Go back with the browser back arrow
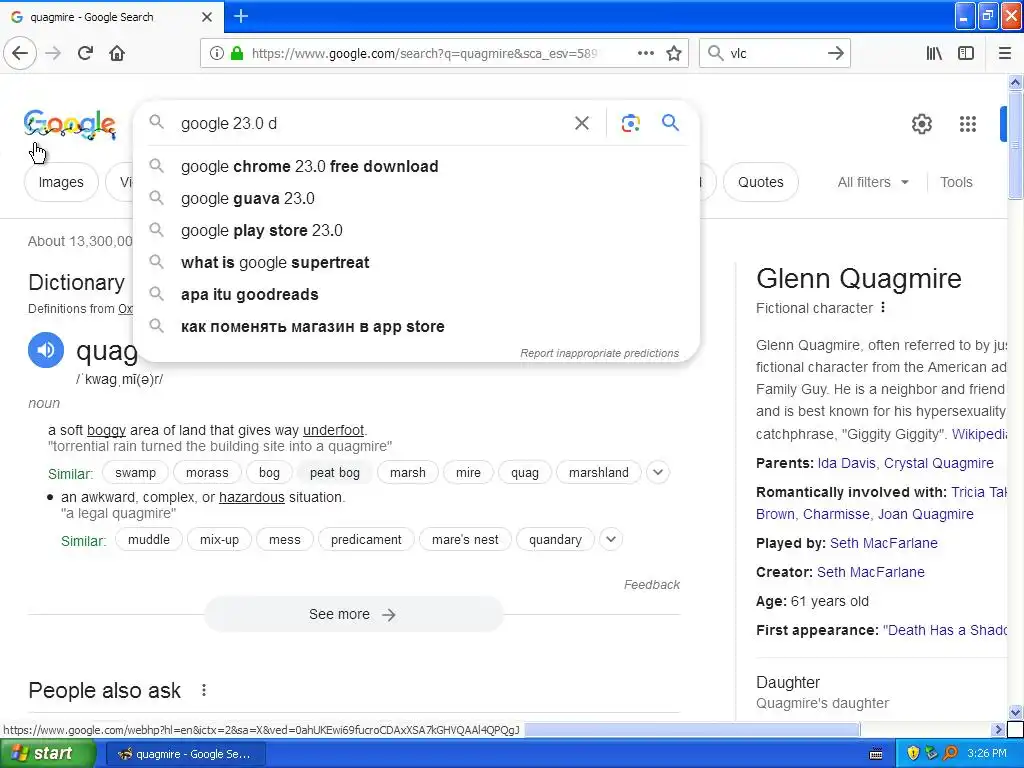Screen dimensions: 1024x768 (20, 54)
